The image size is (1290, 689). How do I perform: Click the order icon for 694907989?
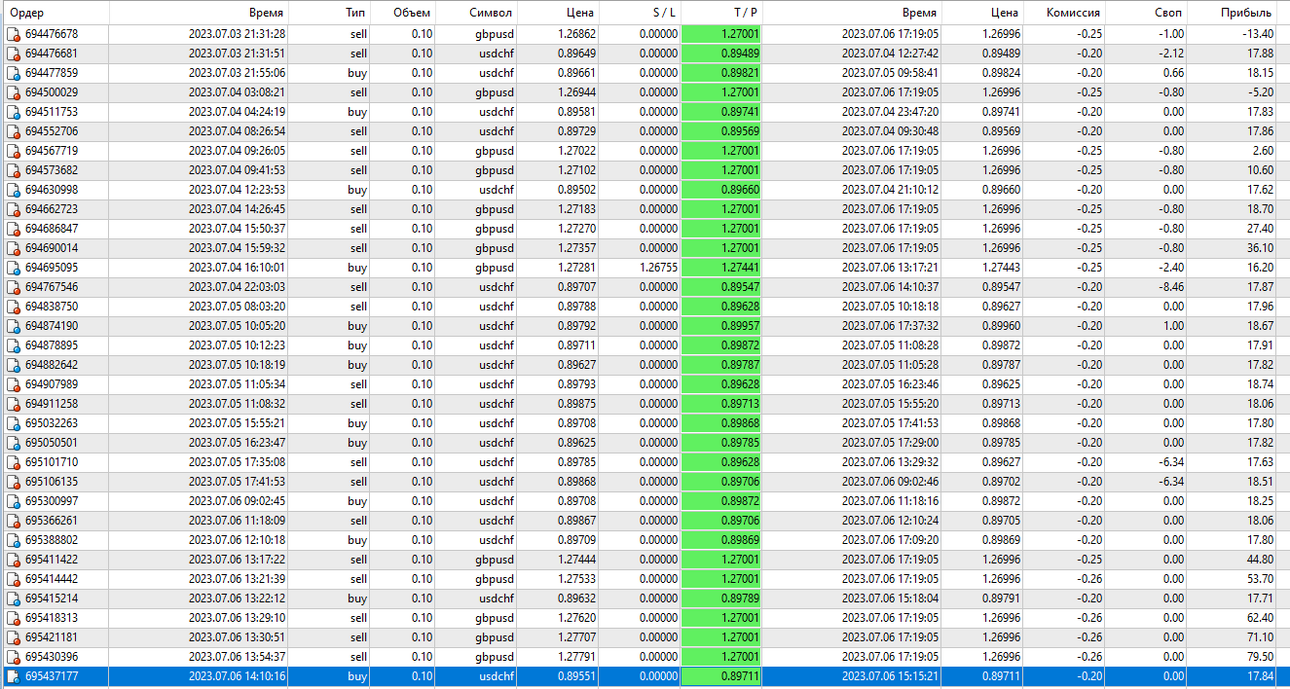pyautogui.click(x=13, y=384)
